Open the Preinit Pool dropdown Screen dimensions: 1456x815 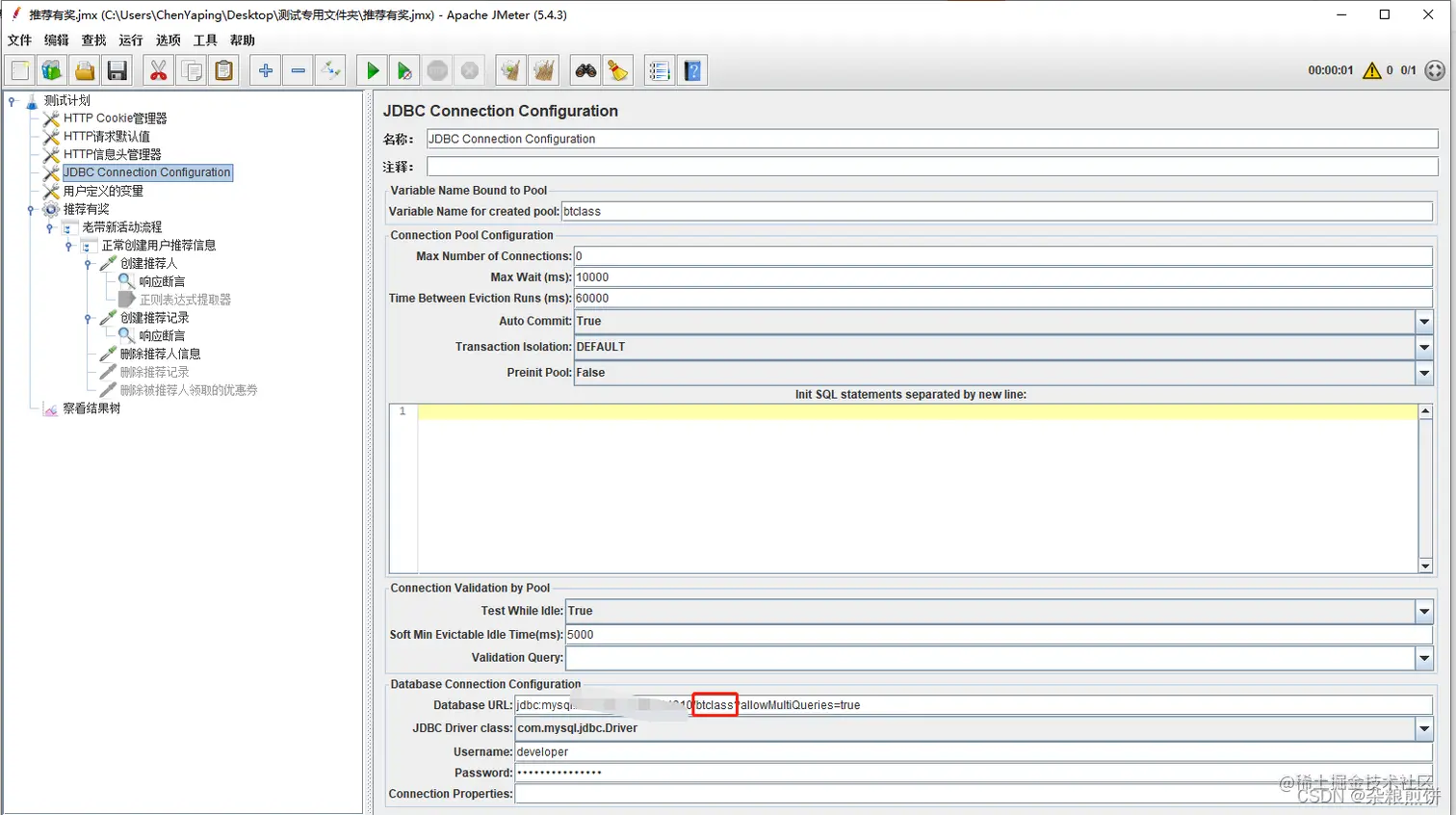pos(1423,373)
